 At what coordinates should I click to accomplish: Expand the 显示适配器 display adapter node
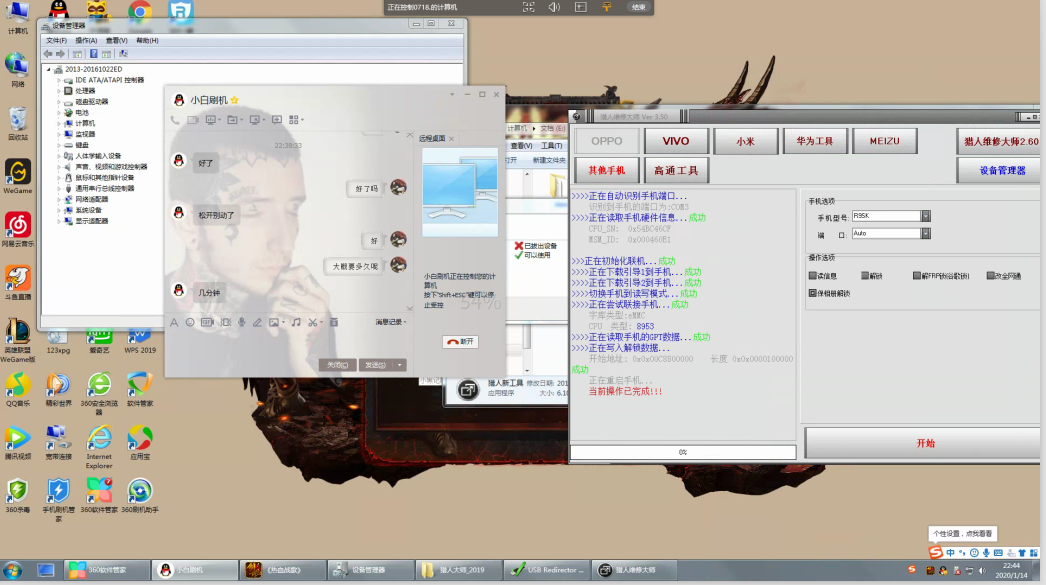click(59, 221)
